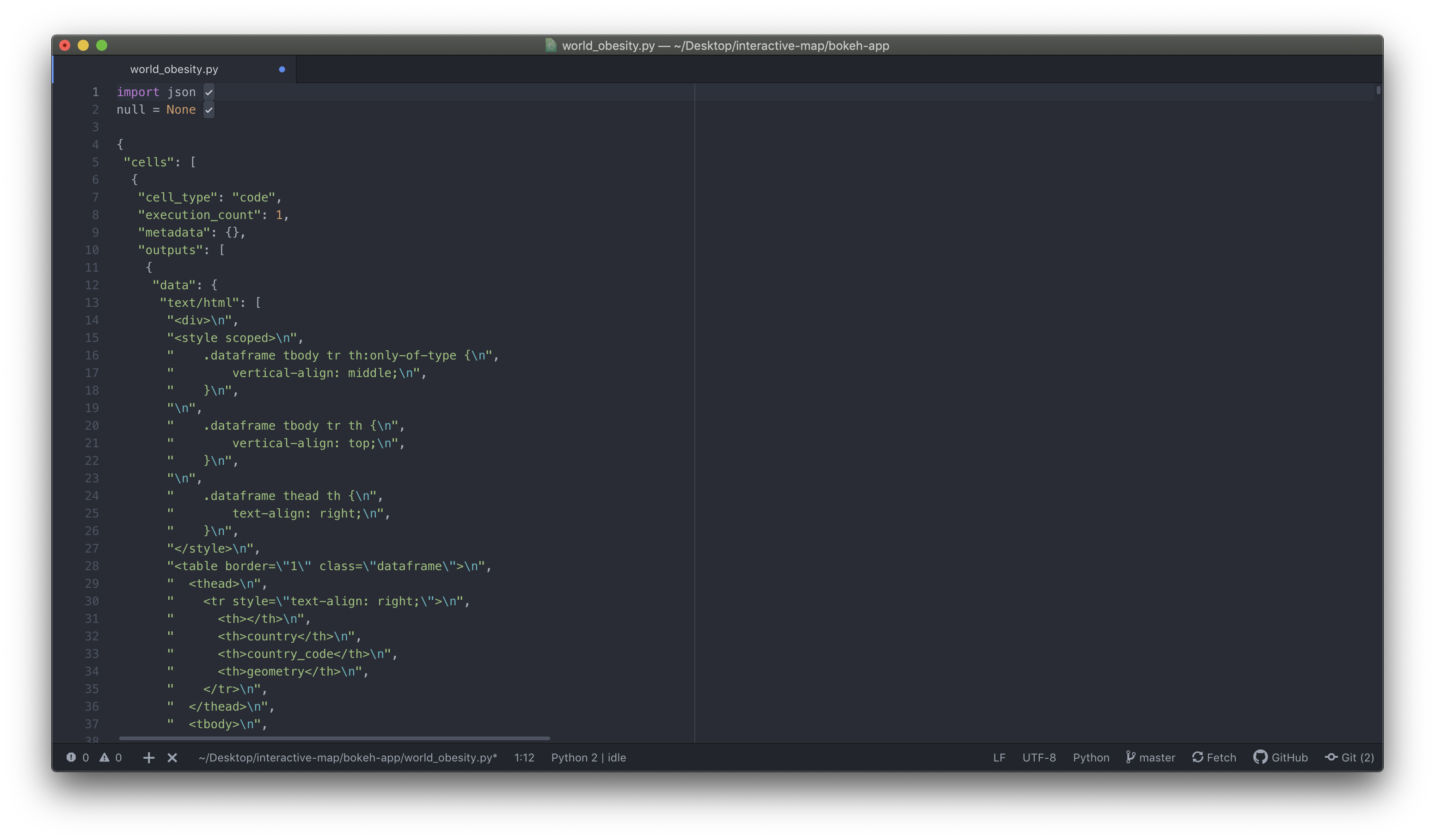The image size is (1435, 840).
Task: Select the world_obesity.py tab
Action: pos(174,69)
